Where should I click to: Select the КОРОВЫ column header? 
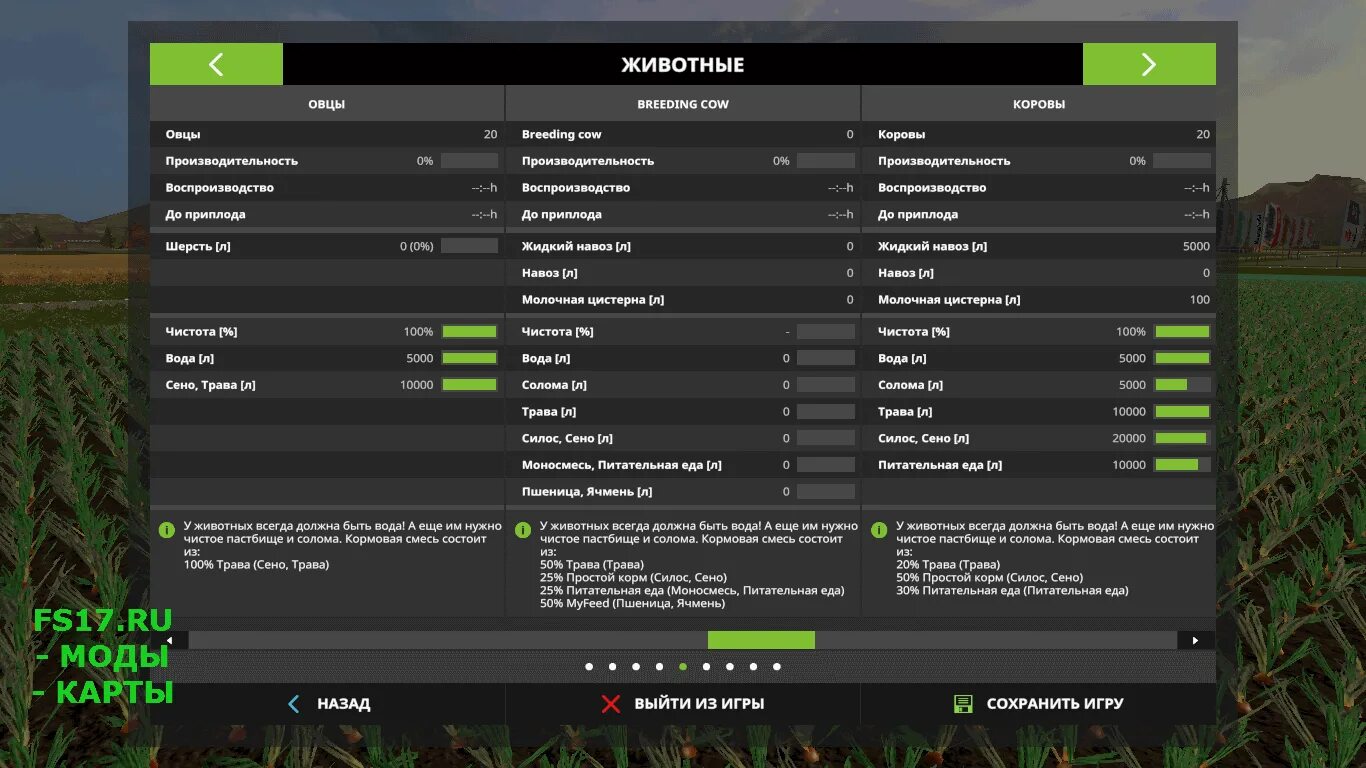[x=1039, y=104]
